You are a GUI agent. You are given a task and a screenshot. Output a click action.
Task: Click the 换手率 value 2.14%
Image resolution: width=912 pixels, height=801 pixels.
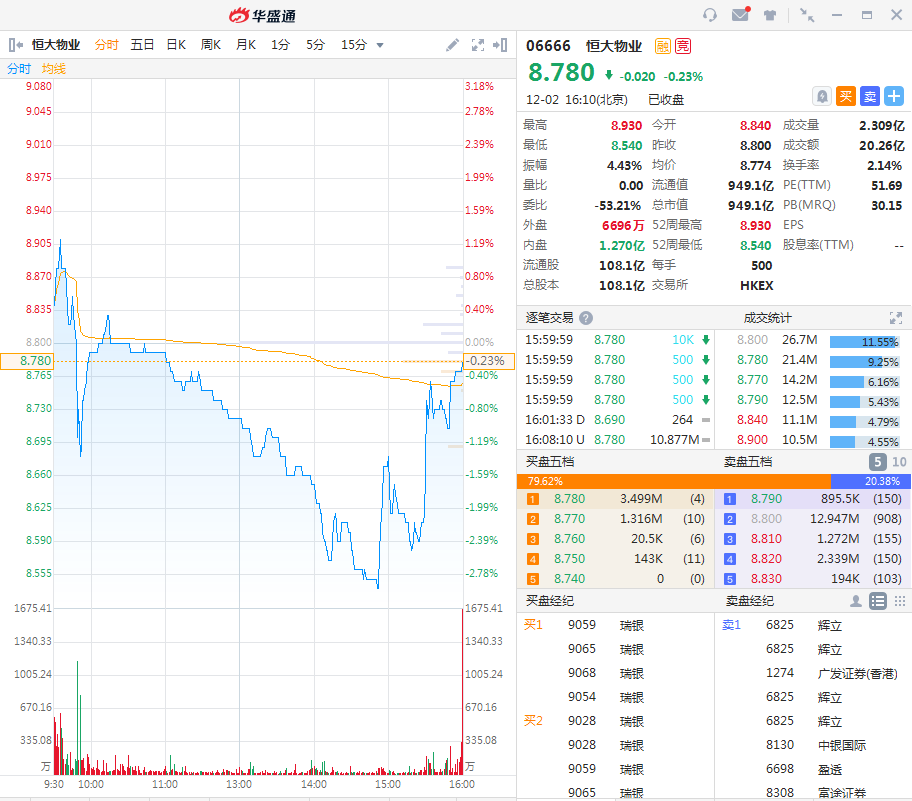click(x=884, y=166)
